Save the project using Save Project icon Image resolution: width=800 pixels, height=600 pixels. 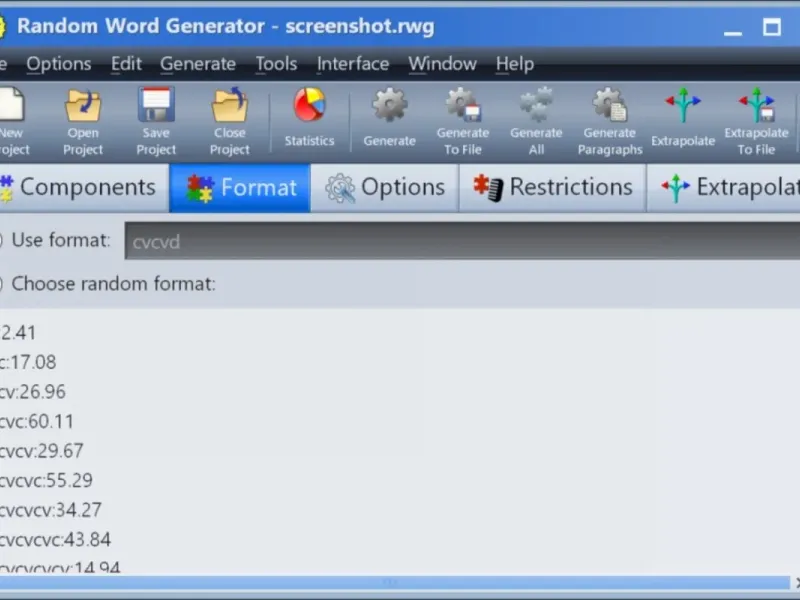pyautogui.click(x=156, y=105)
